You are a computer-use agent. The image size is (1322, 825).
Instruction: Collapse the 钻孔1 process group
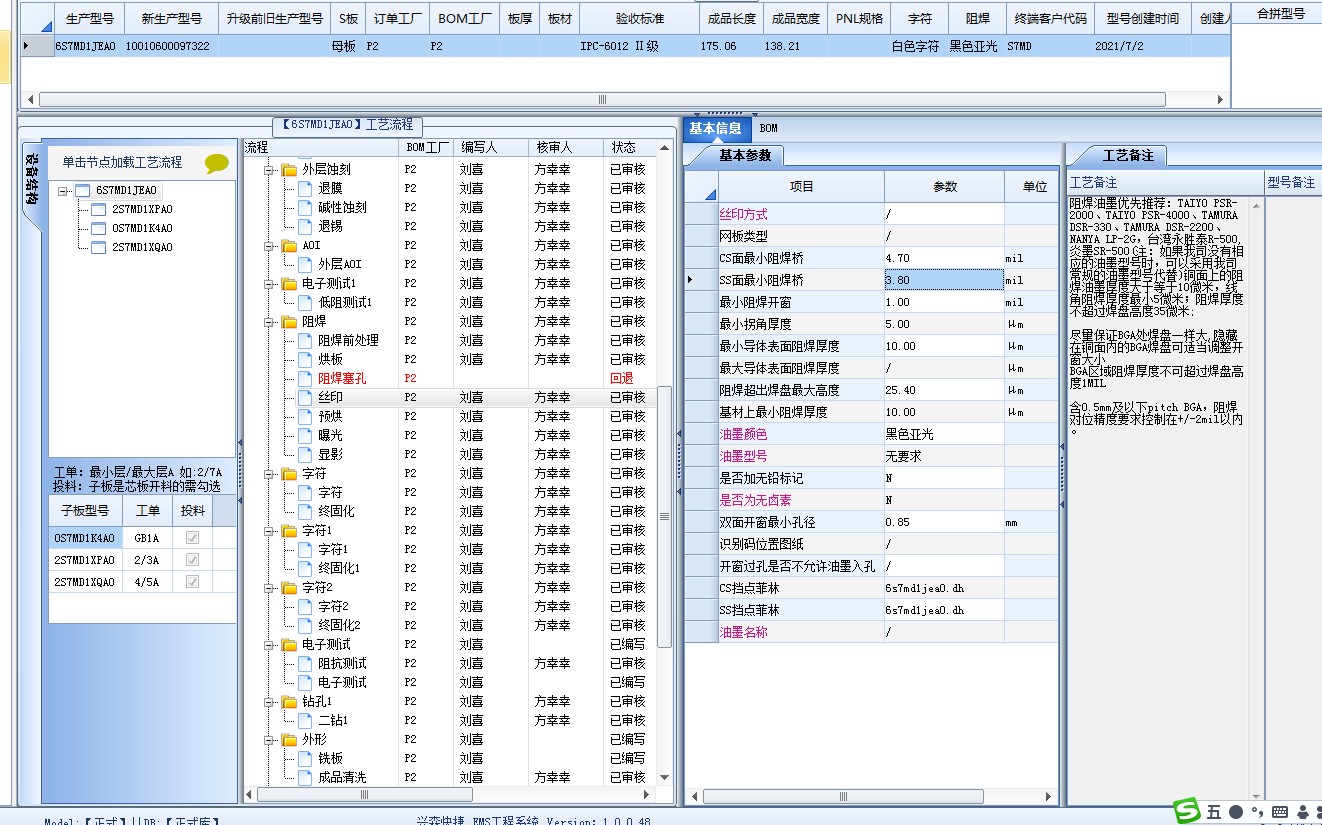(270, 702)
